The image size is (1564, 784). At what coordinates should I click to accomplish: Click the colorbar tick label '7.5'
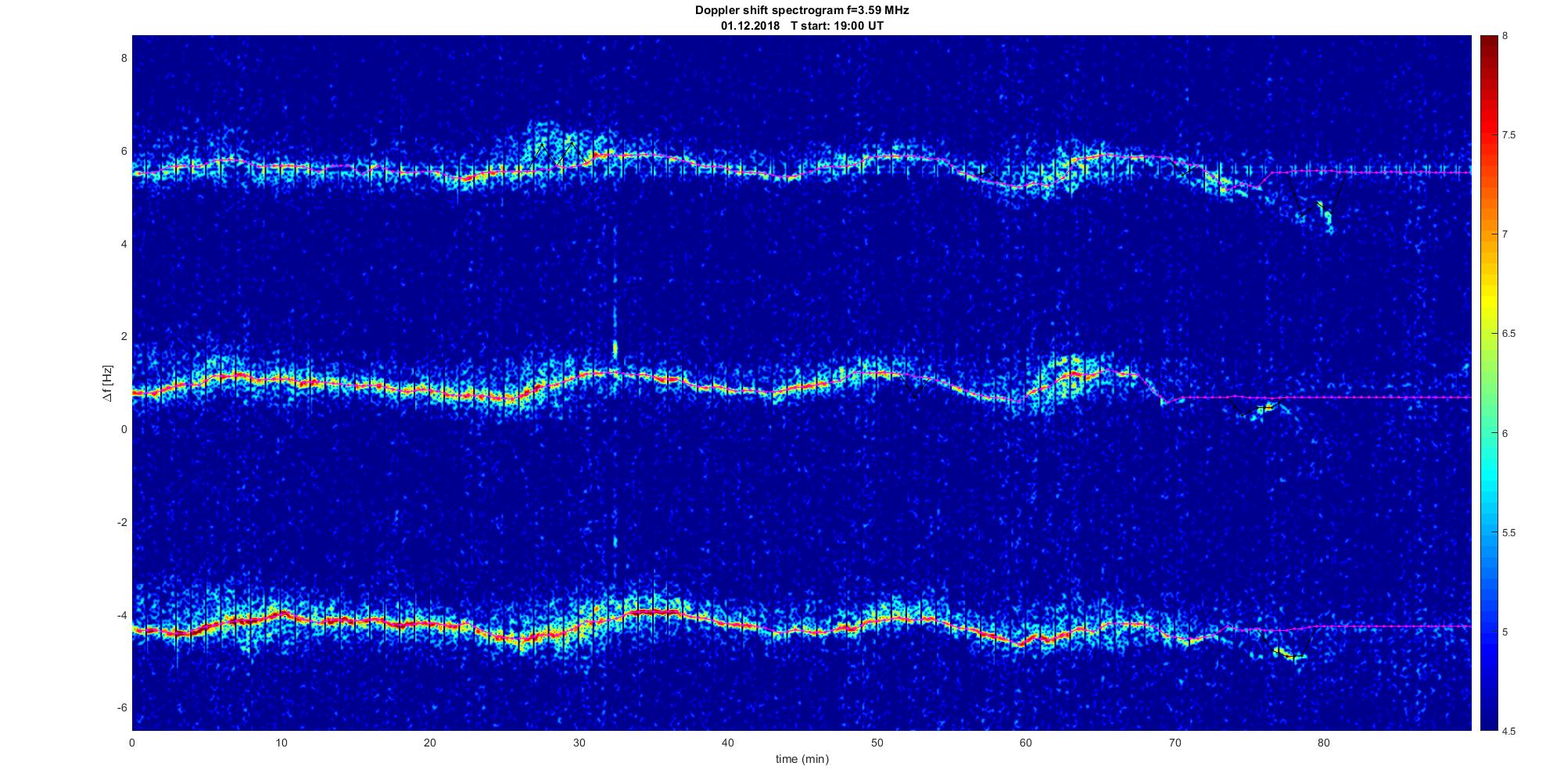(1509, 135)
